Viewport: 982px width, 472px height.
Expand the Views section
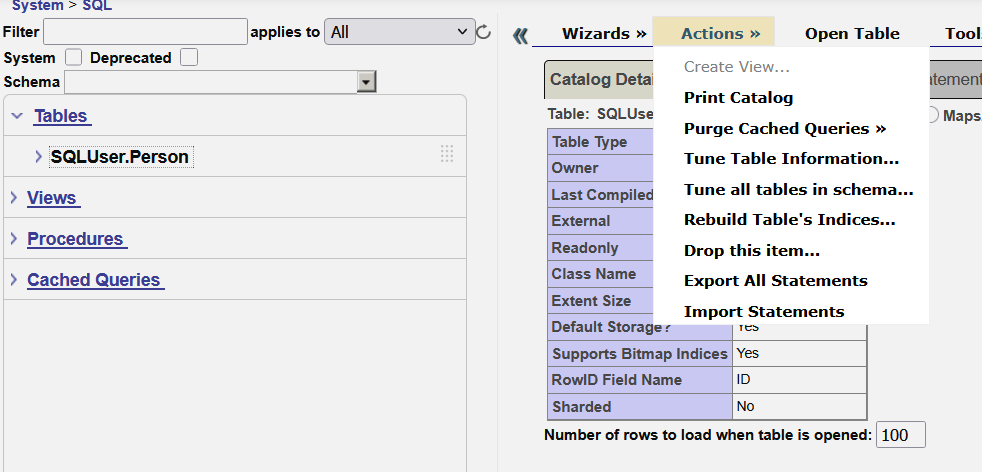tap(14, 198)
